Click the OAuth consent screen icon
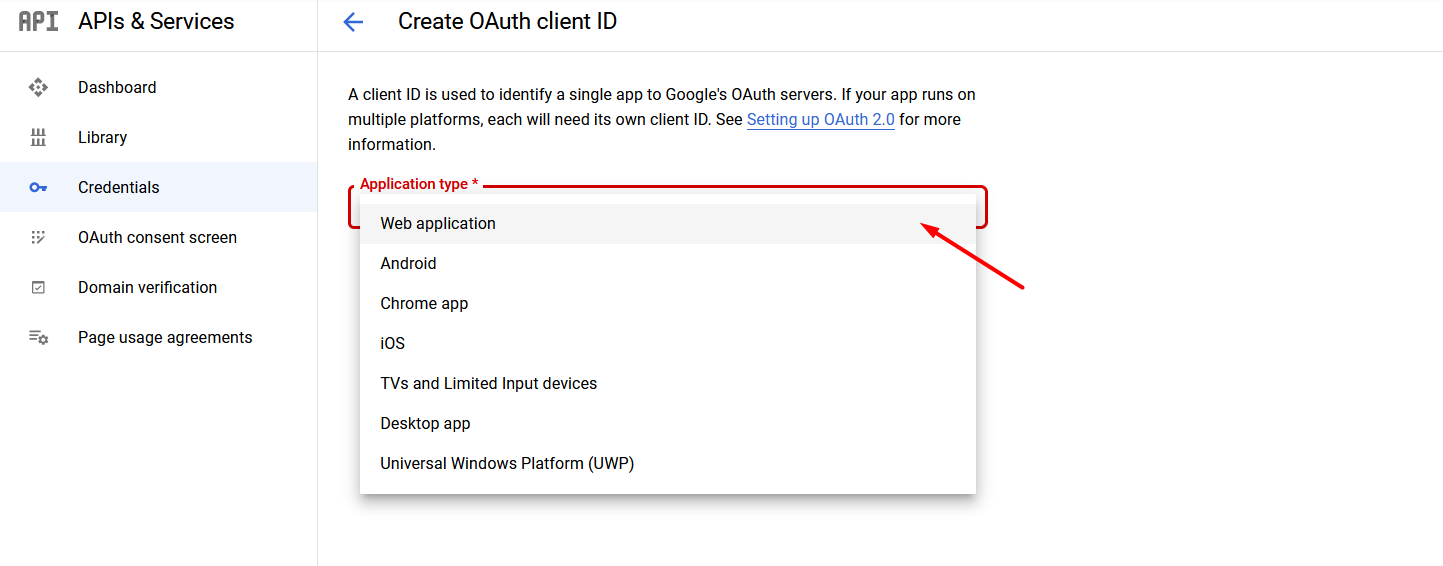1443x566 pixels. pyautogui.click(x=38, y=237)
